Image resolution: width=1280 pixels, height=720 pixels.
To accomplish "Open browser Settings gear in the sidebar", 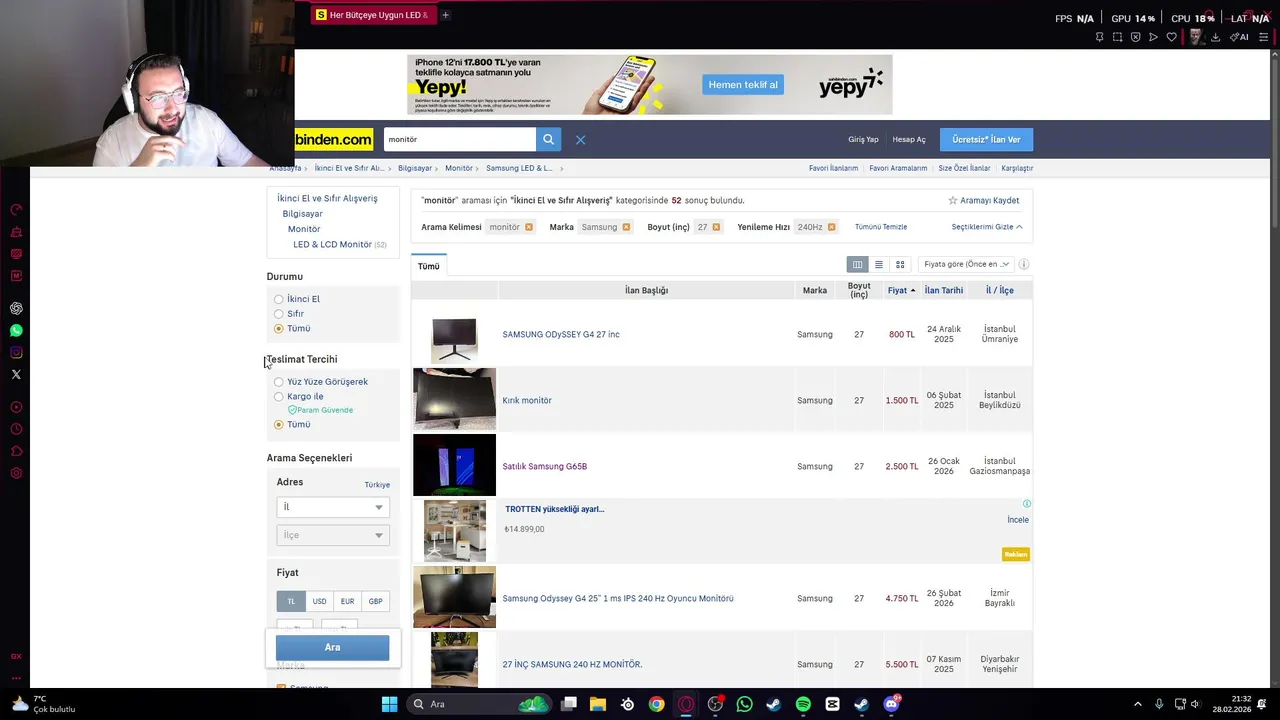I will [x=16, y=473].
